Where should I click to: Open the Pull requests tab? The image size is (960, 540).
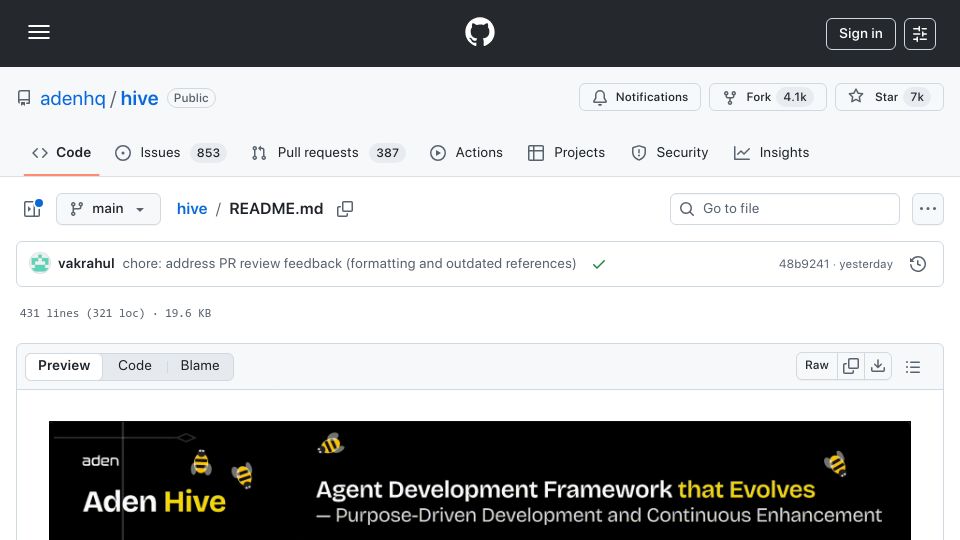point(328,152)
